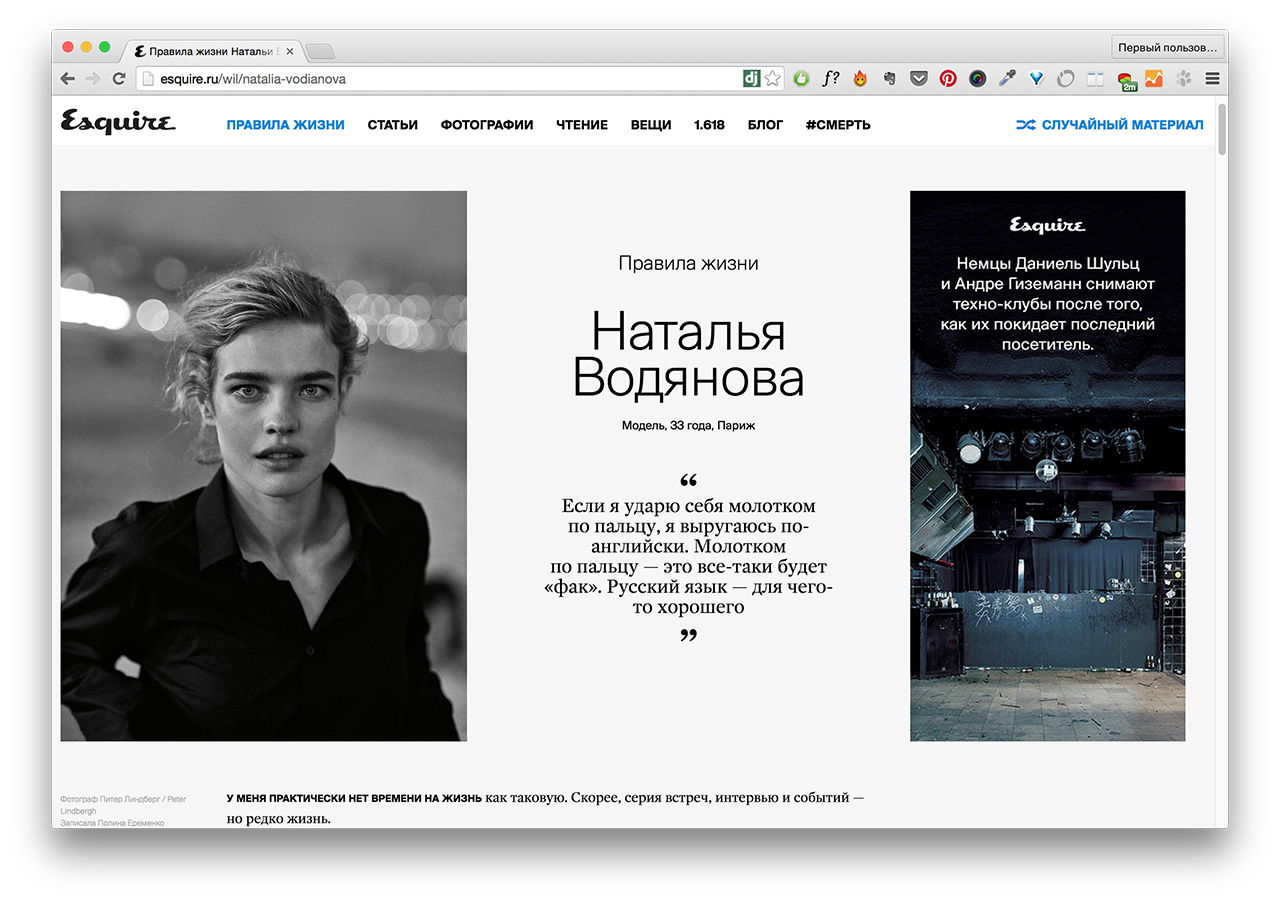Click the red Pinterest extension icon
1280x902 pixels.
click(947, 78)
